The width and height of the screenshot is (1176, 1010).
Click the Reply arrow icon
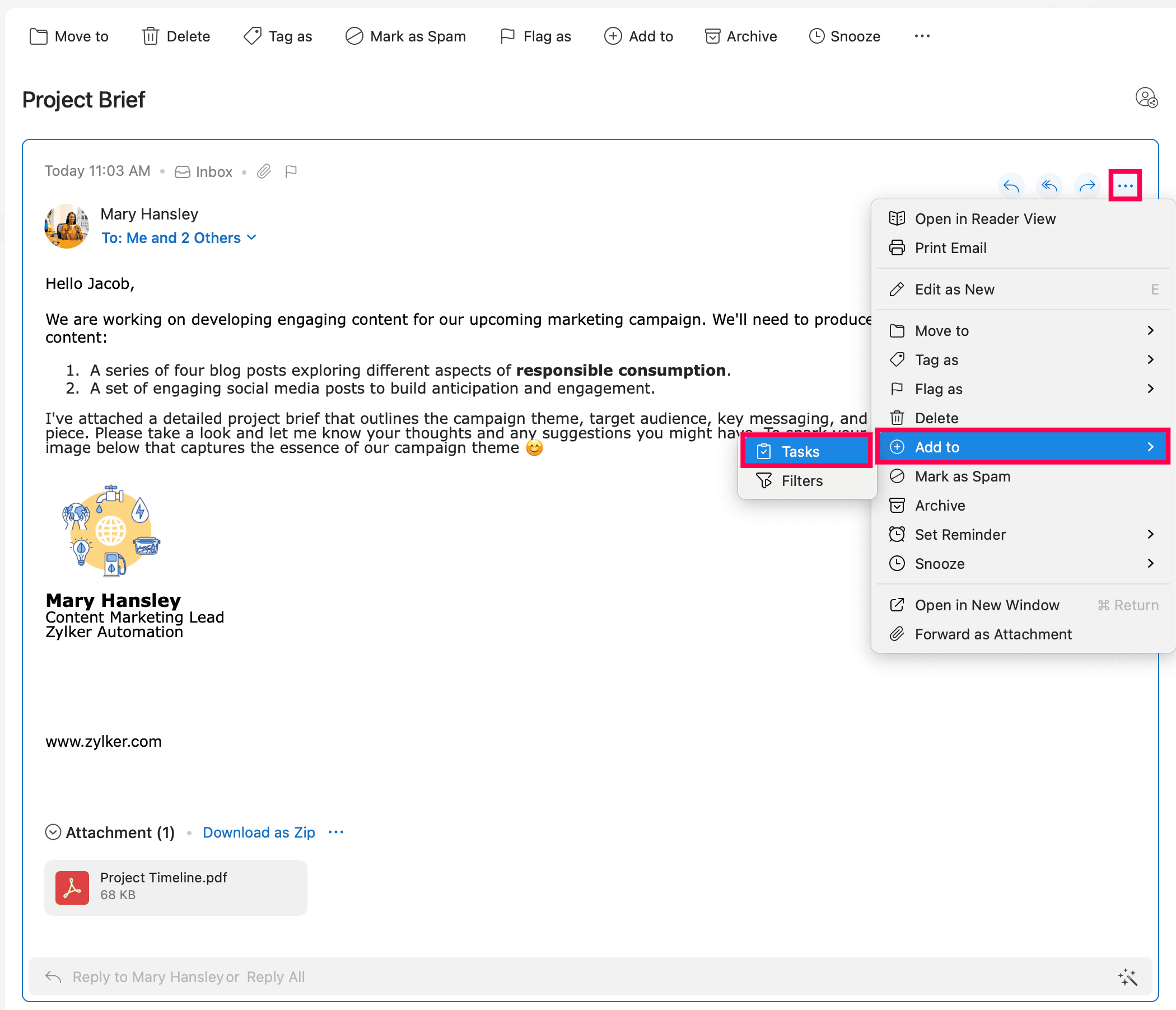click(1011, 185)
